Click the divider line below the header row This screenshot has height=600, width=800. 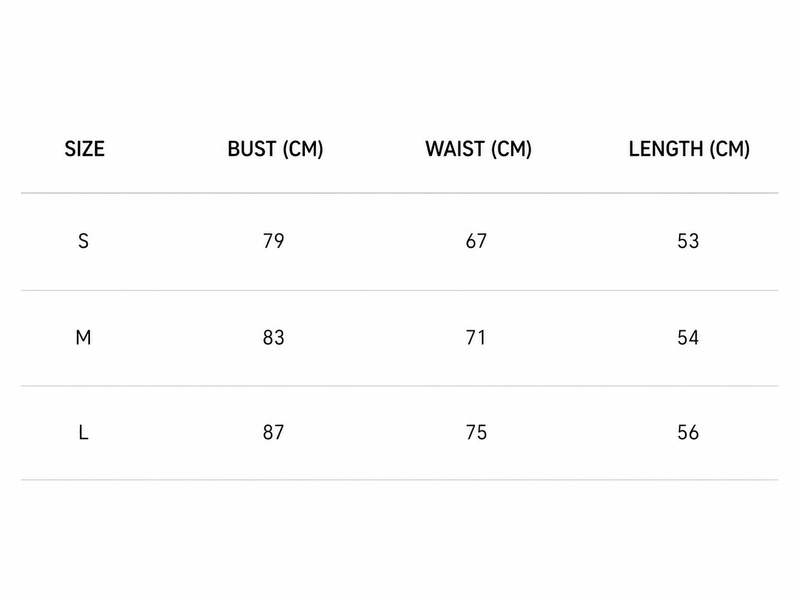pyautogui.click(x=399, y=193)
